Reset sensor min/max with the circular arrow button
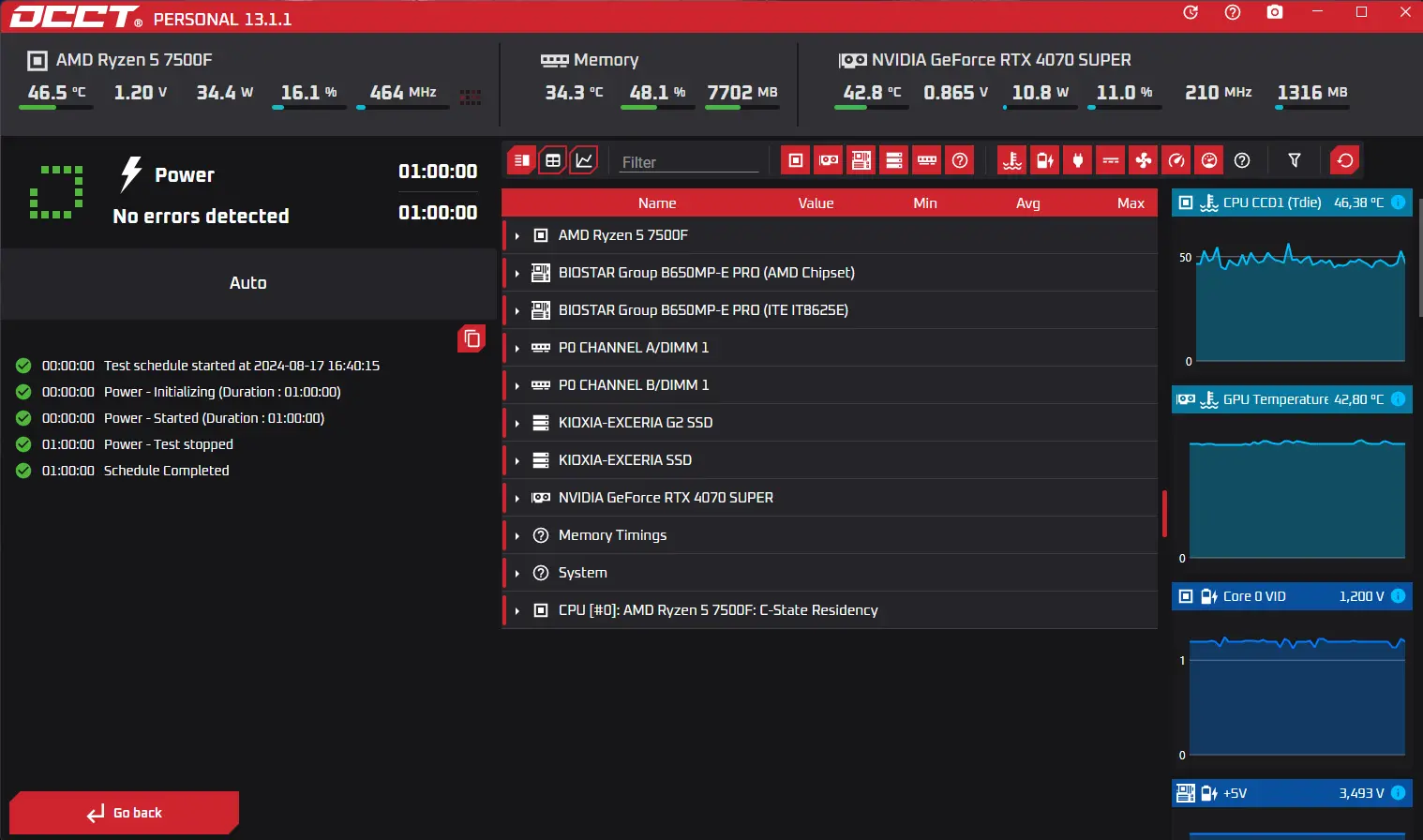Screen dimensions: 1423x840 [1345, 160]
